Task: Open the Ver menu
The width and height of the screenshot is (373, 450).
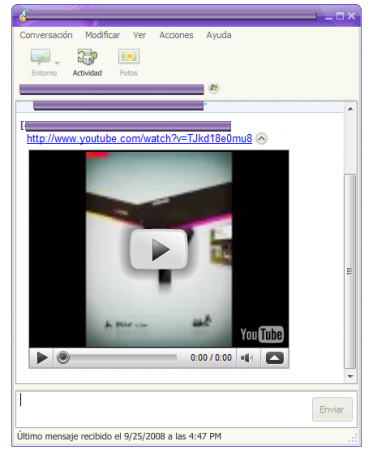Action: pos(139,35)
